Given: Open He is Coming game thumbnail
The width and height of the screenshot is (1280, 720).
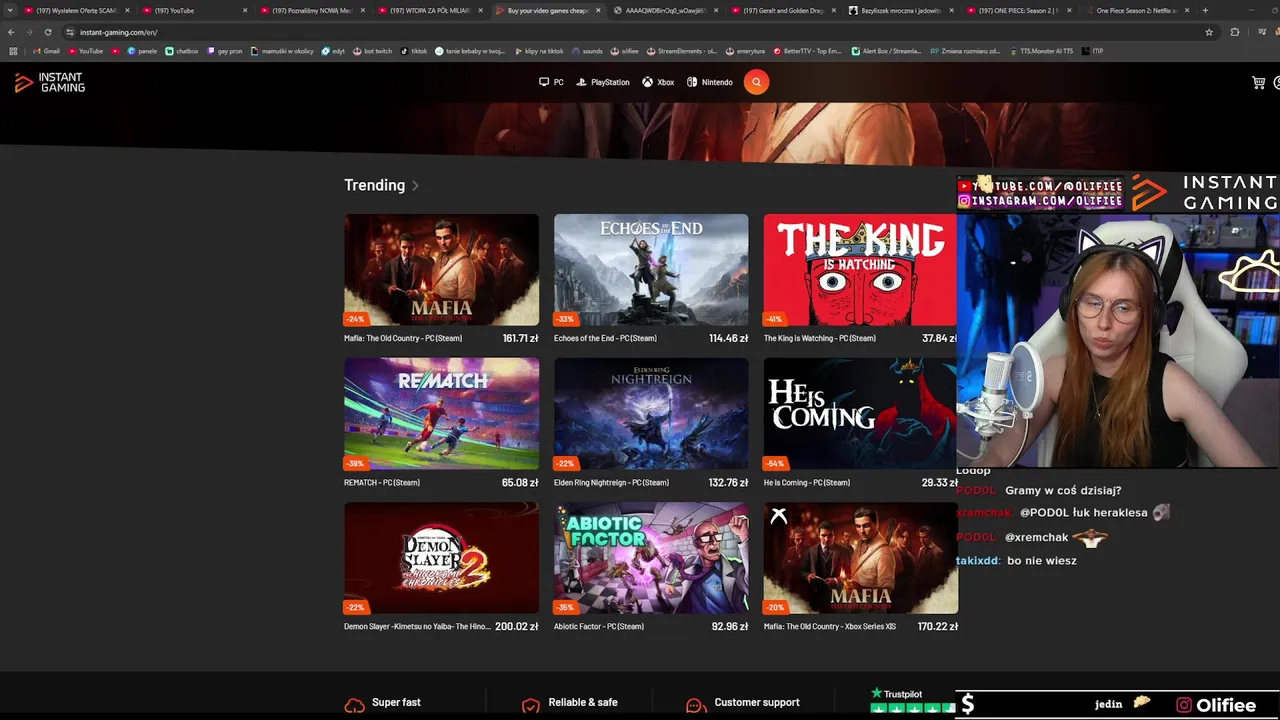Looking at the screenshot, I should [x=860, y=413].
